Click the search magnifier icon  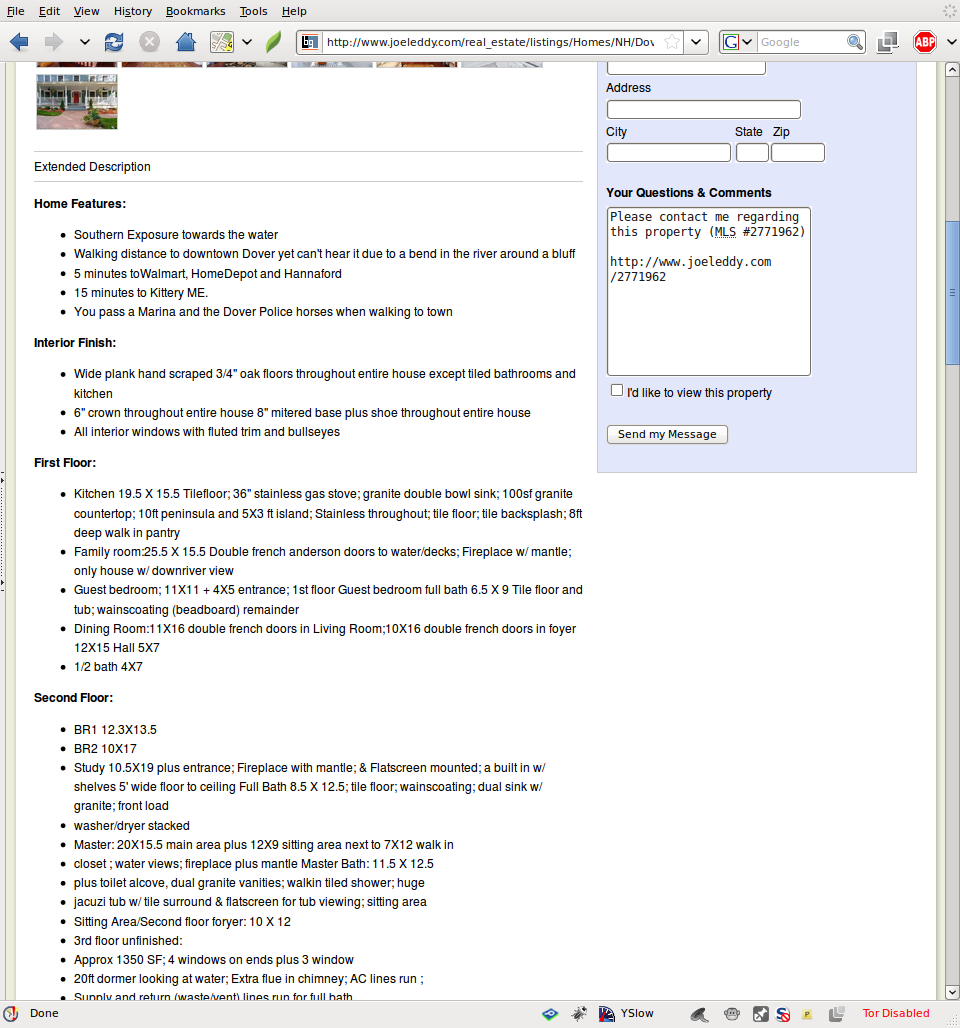854,42
